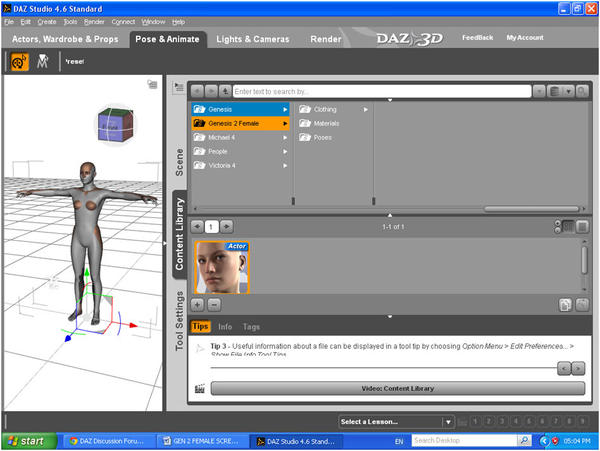Open the File menu
600x451 pixels.
9,22
